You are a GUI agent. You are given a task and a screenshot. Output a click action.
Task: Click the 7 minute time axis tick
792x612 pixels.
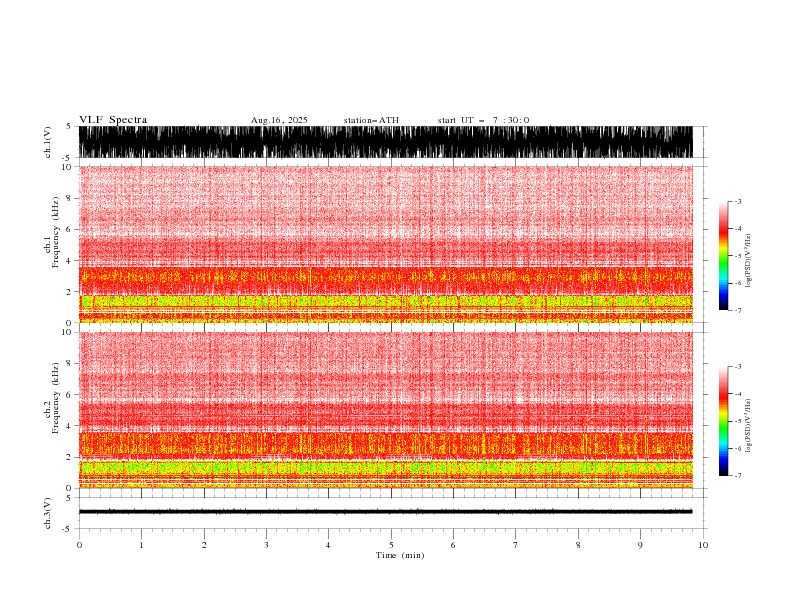pyautogui.click(x=516, y=545)
